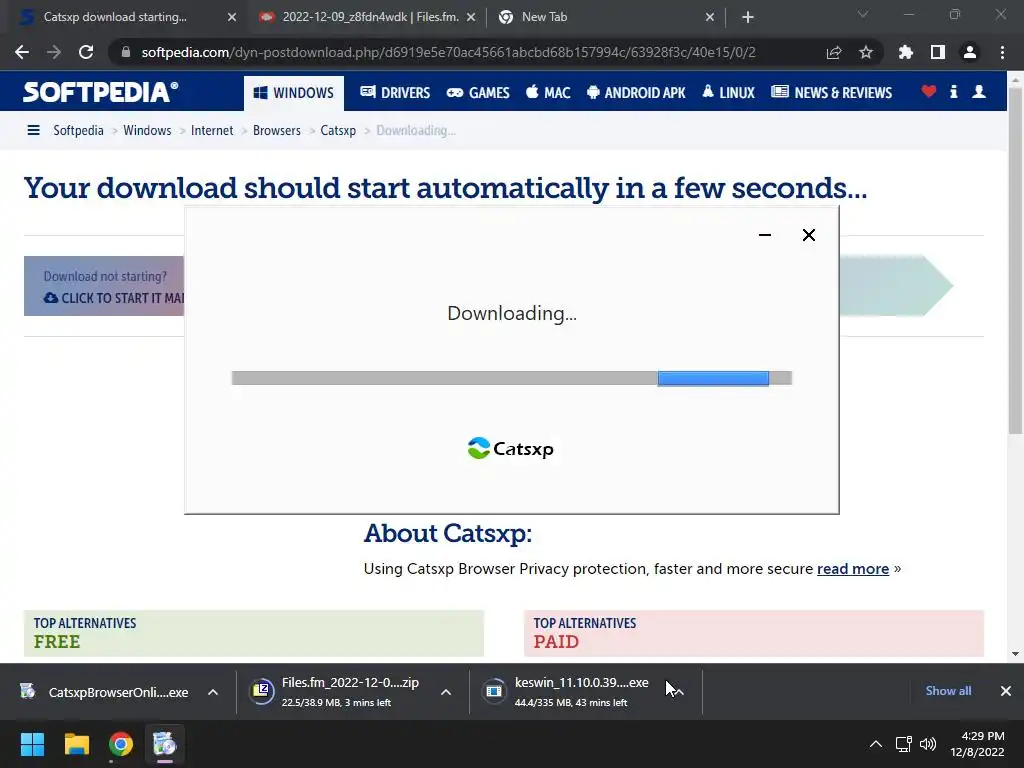The width and height of the screenshot is (1024, 768).
Task: Click the Internet breadcrumb link
Action: pyautogui.click(x=212, y=131)
